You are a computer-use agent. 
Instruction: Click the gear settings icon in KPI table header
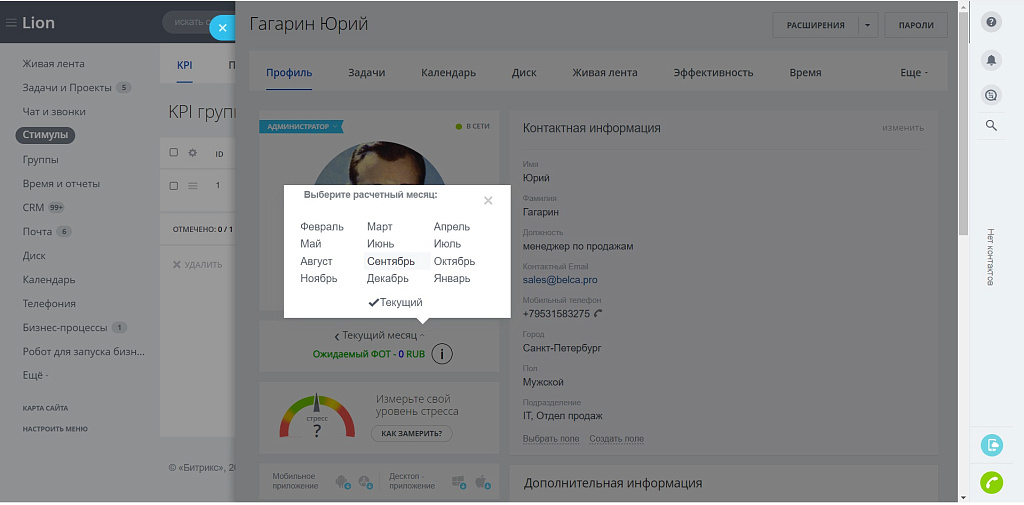[x=193, y=153]
